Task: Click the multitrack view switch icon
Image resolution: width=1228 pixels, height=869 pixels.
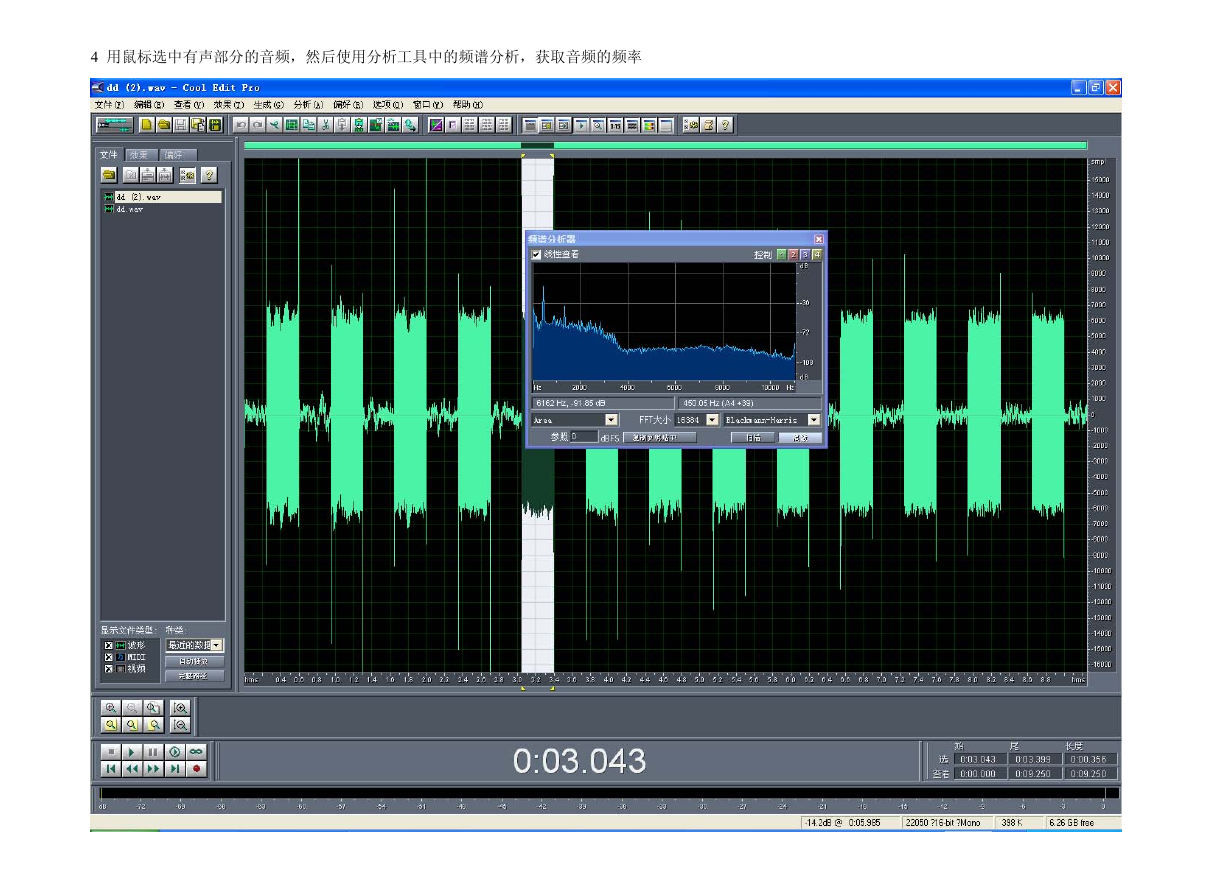Action: 114,125
